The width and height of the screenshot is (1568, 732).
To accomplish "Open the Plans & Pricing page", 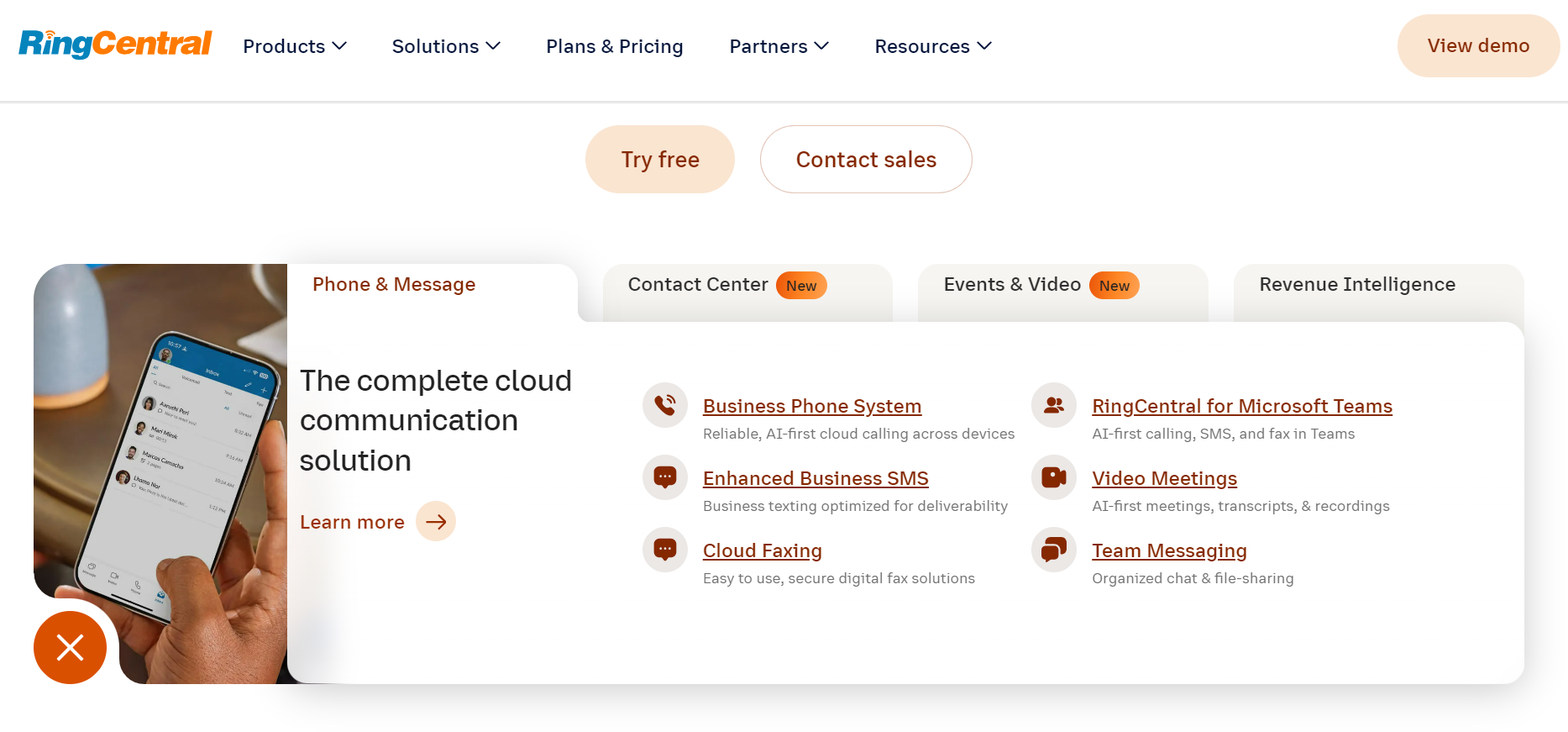I will [615, 46].
